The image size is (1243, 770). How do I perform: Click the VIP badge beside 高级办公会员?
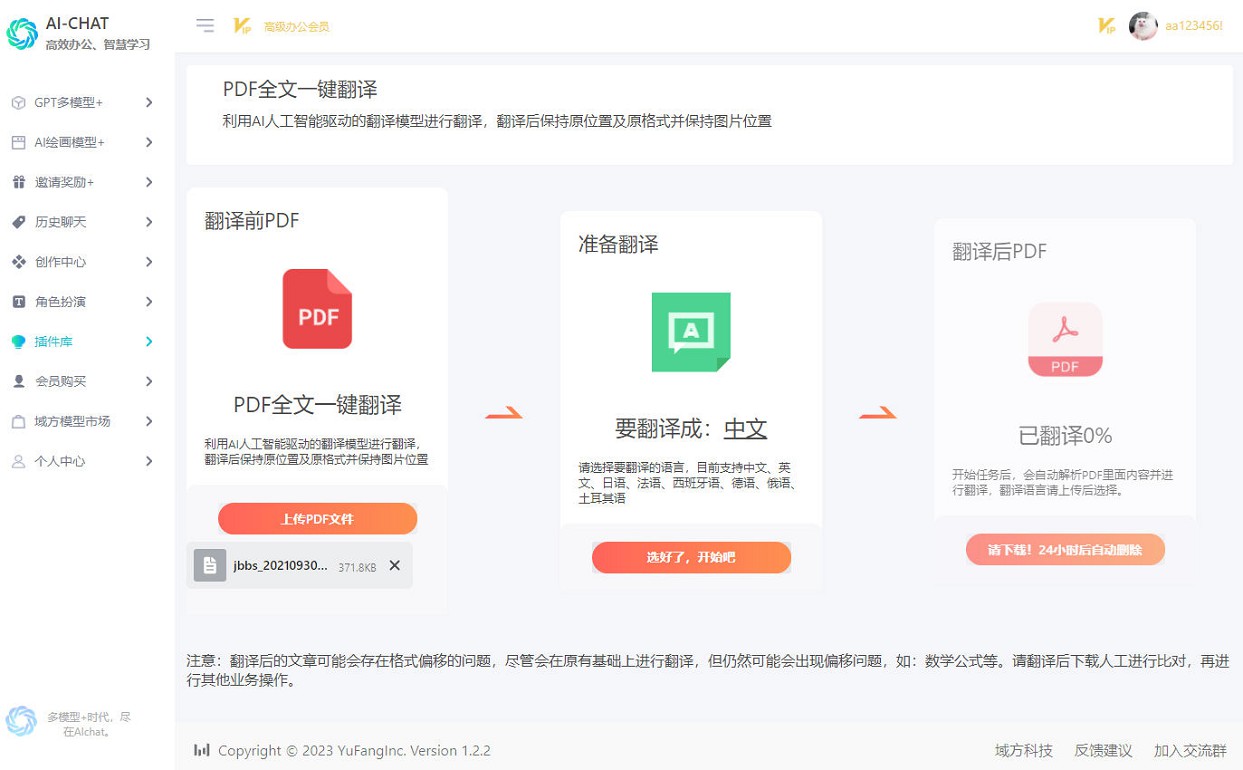pyautogui.click(x=242, y=26)
